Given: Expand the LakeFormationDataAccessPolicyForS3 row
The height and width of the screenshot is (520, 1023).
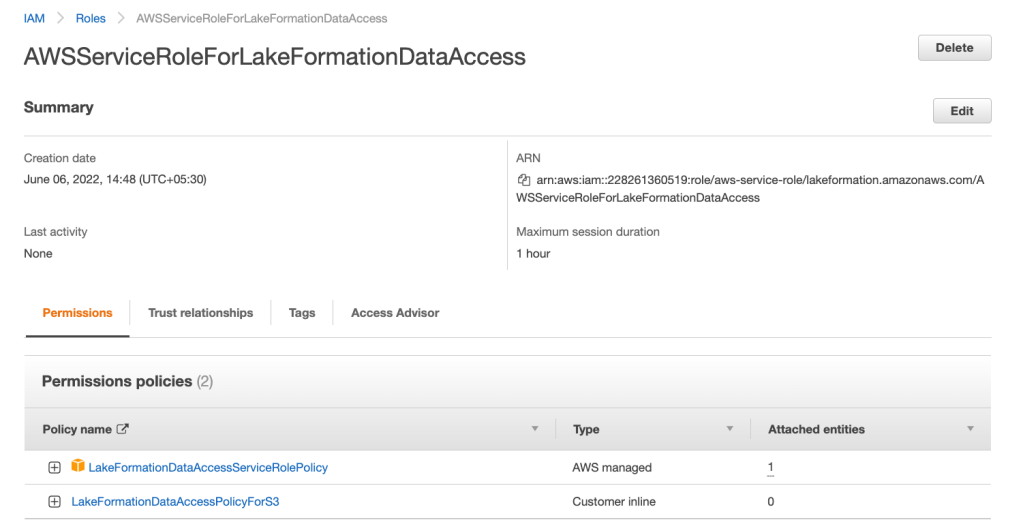Looking at the screenshot, I should 55,502.
